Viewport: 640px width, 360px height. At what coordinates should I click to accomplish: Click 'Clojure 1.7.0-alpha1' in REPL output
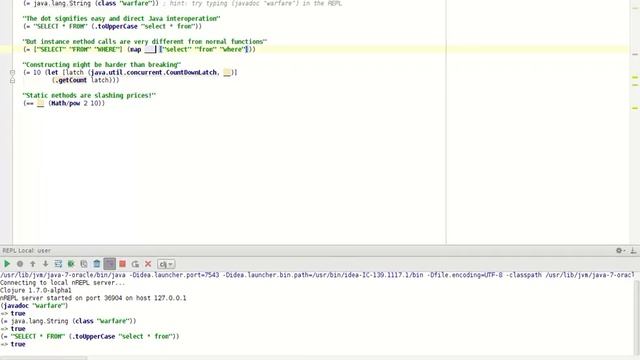point(36,290)
